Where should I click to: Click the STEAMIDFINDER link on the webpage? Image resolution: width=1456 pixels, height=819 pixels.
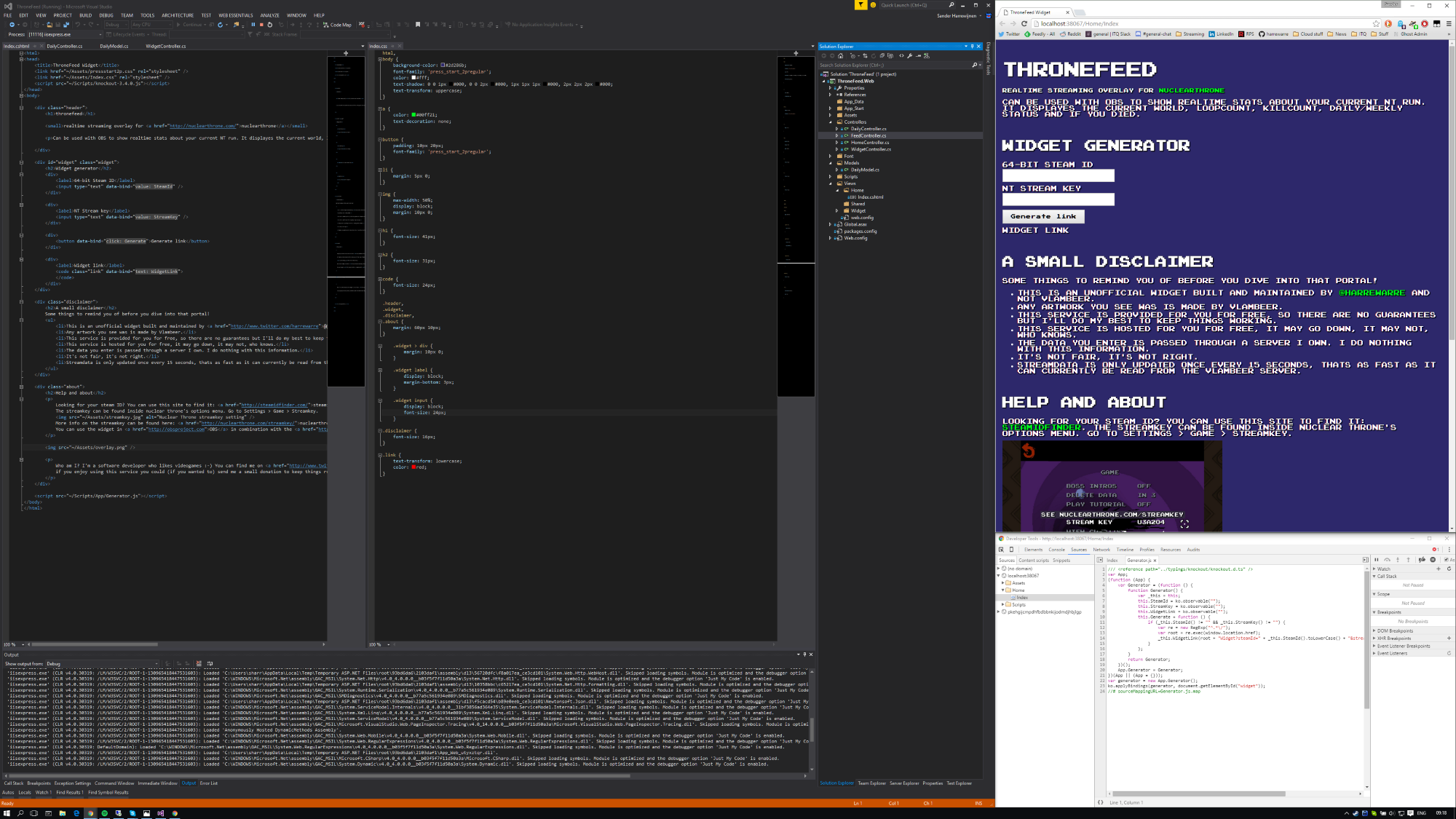tap(1042, 427)
